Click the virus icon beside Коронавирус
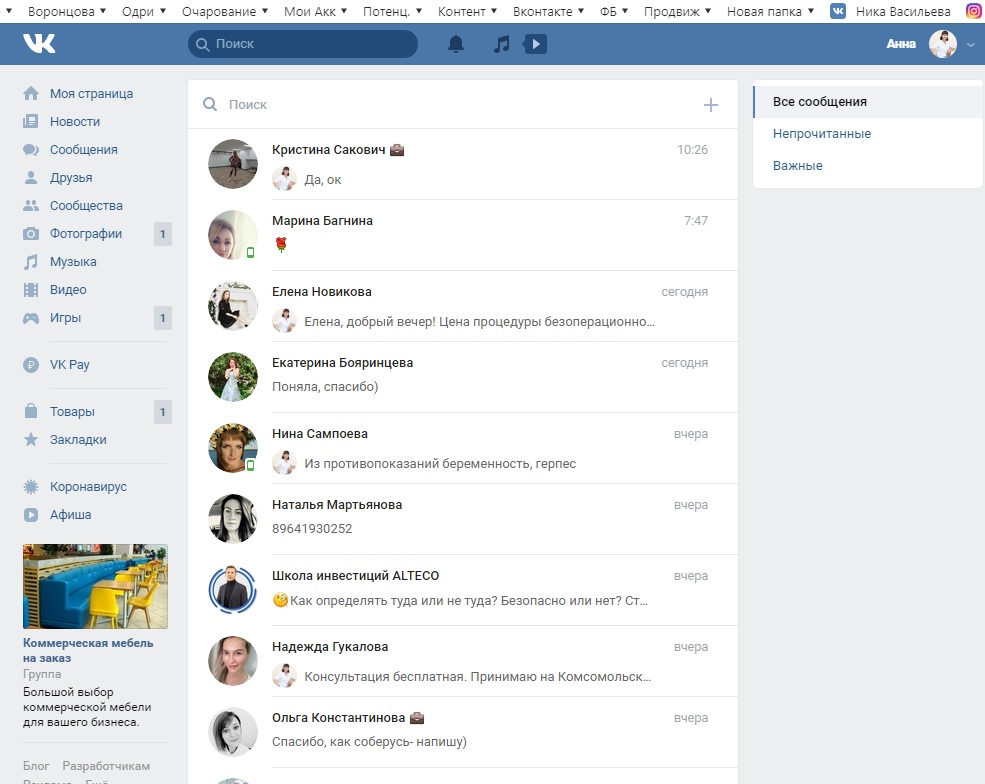 (31, 486)
